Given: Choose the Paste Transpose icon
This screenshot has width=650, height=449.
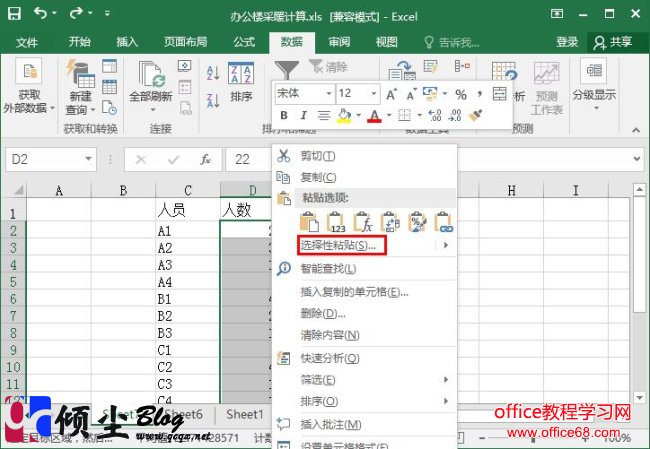Looking at the screenshot, I should pyautogui.click(x=390, y=222).
